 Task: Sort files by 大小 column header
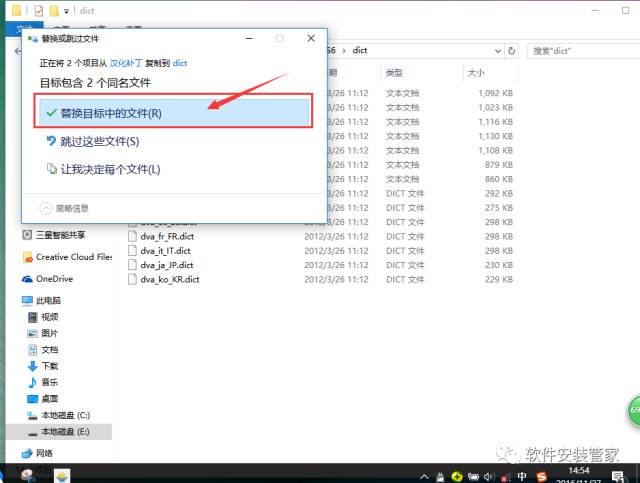[x=475, y=73]
